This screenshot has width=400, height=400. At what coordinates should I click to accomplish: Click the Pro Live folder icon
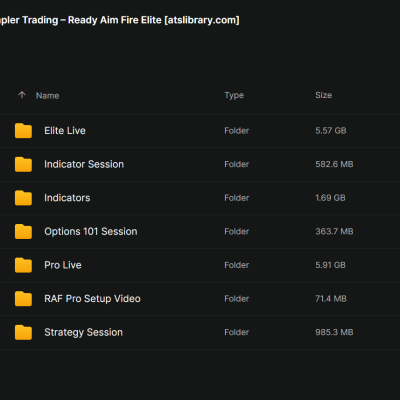pos(23,265)
